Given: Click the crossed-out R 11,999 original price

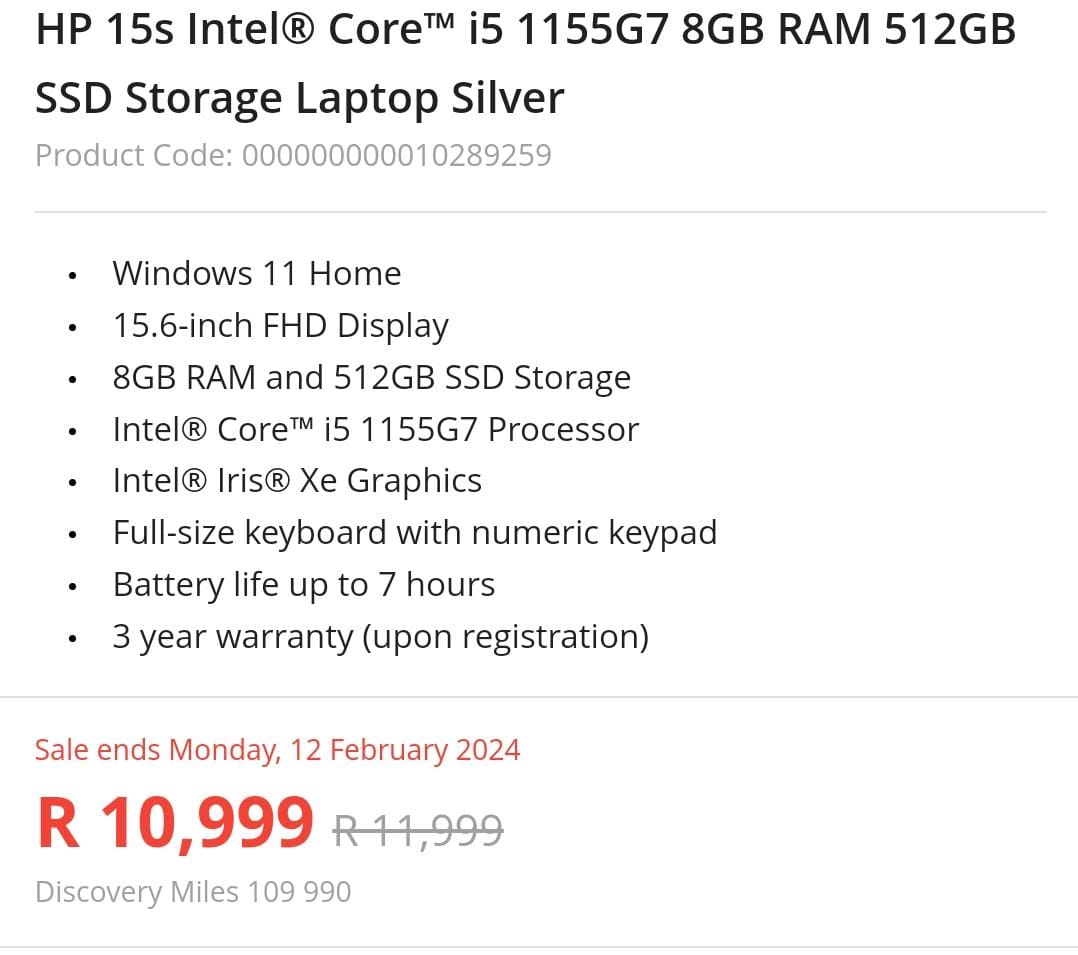Looking at the screenshot, I should [418, 830].
